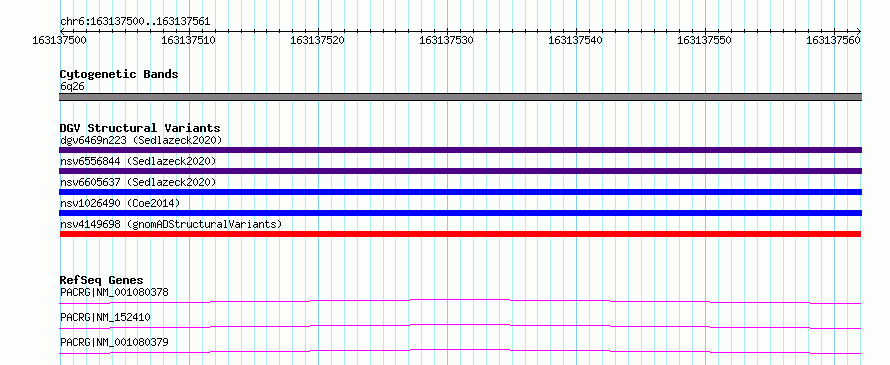Open variant nsv6556844 (Sedlazeck2020) label
This screenshot has width=890, height=365.
[x=138, y=161]
